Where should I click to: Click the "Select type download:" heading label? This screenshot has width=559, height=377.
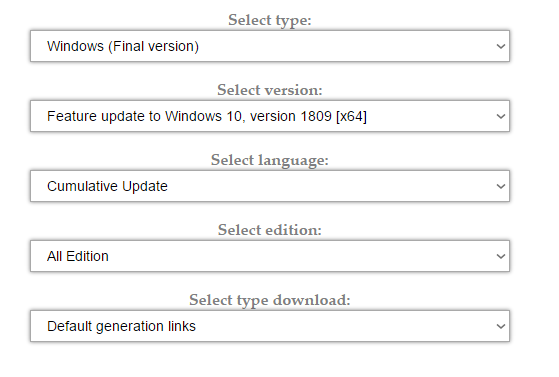(270, 300)
